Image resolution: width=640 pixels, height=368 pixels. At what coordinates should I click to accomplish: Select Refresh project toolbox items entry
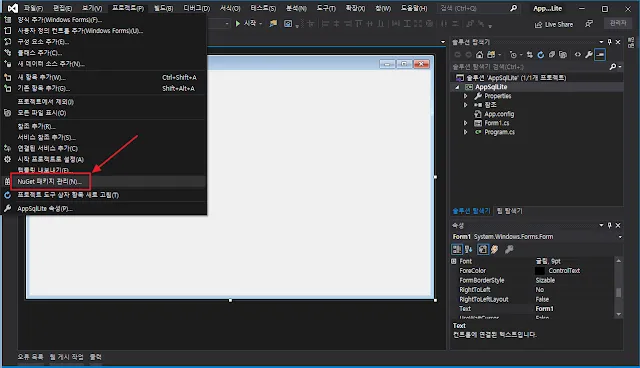(68, 195)
